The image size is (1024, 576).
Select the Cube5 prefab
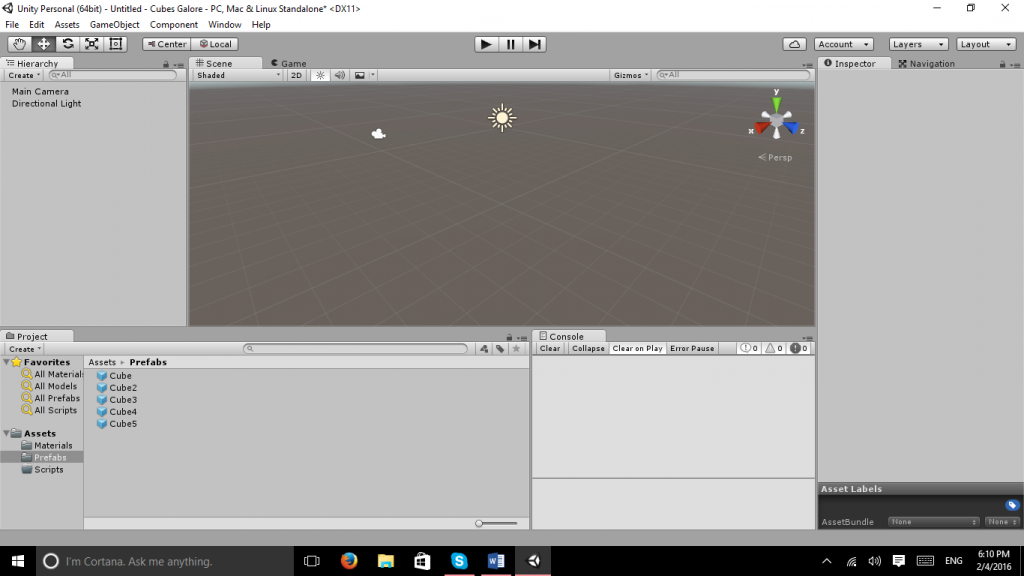(x=122, y=423)
